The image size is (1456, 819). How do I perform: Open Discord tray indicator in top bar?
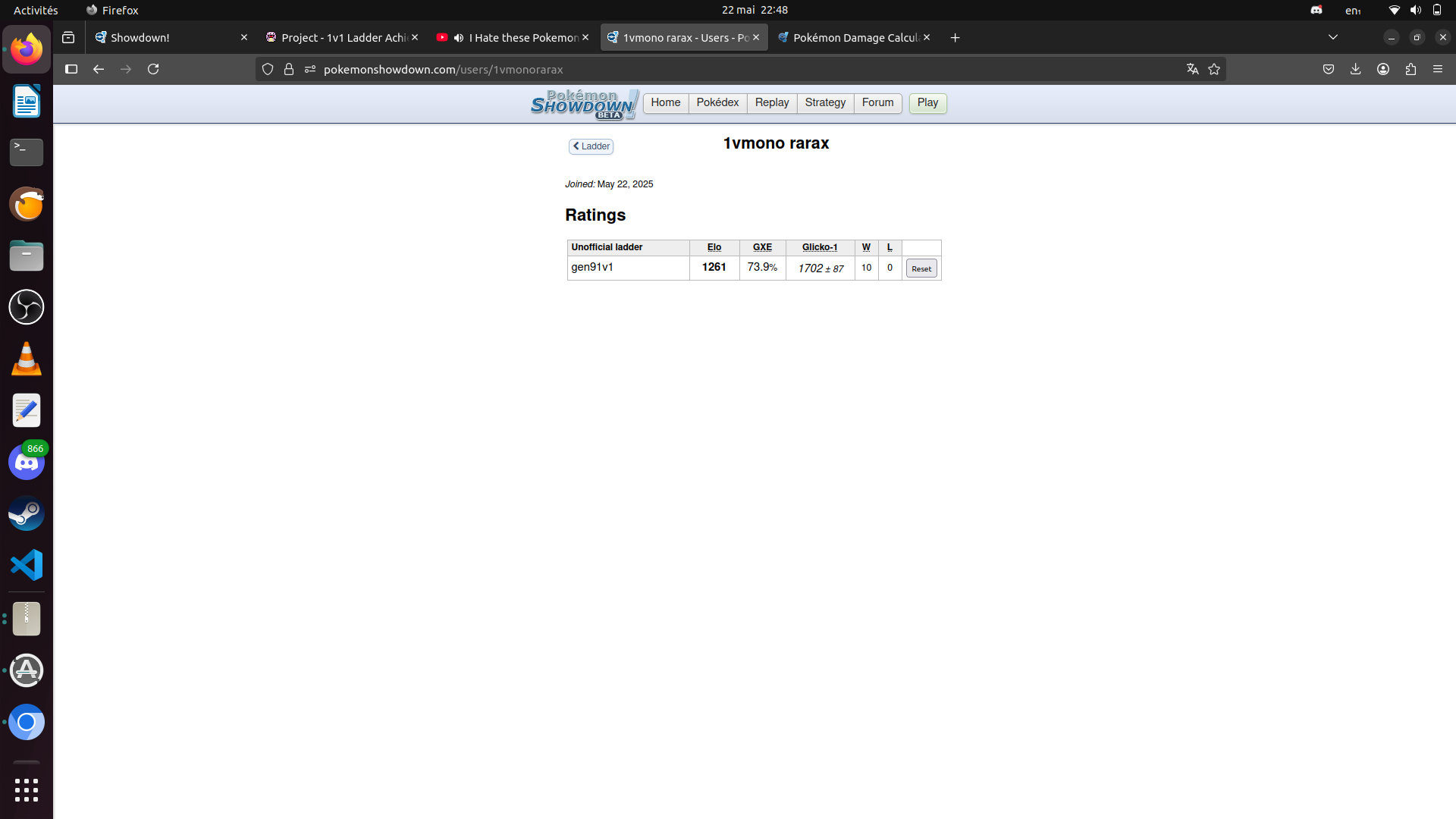coord(1316,10)
